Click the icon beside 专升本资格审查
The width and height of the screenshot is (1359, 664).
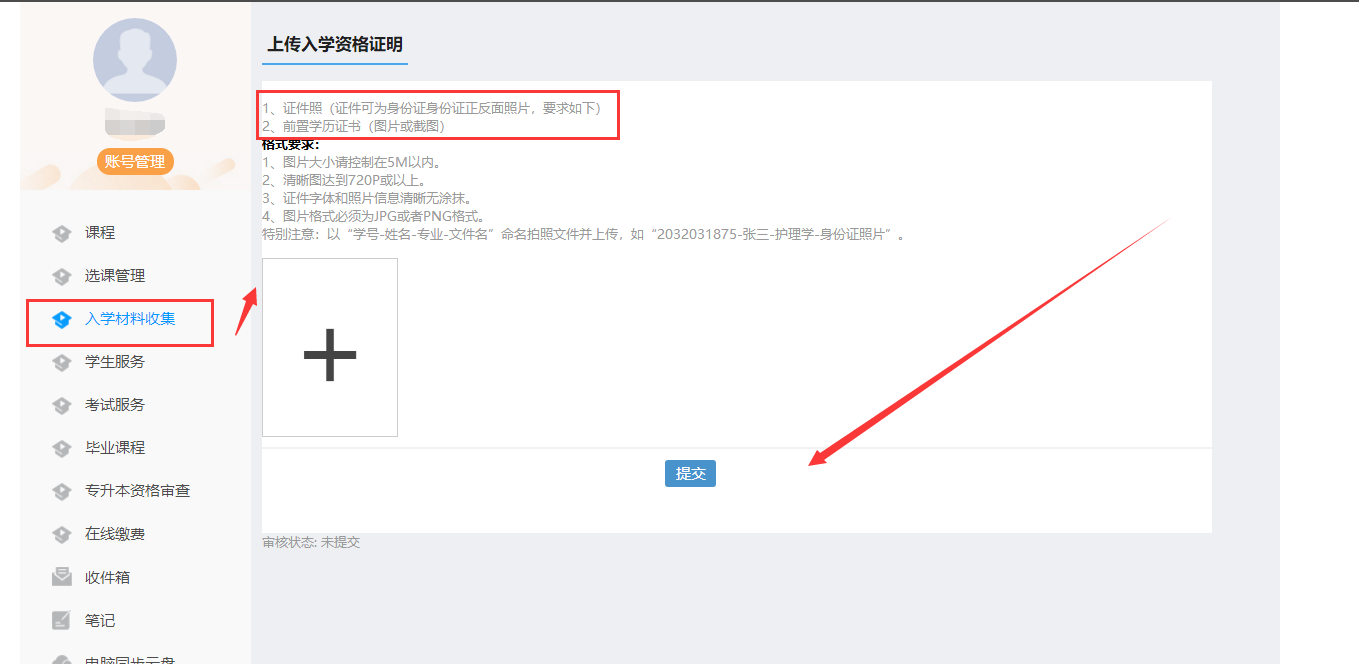tap(62, 492)
